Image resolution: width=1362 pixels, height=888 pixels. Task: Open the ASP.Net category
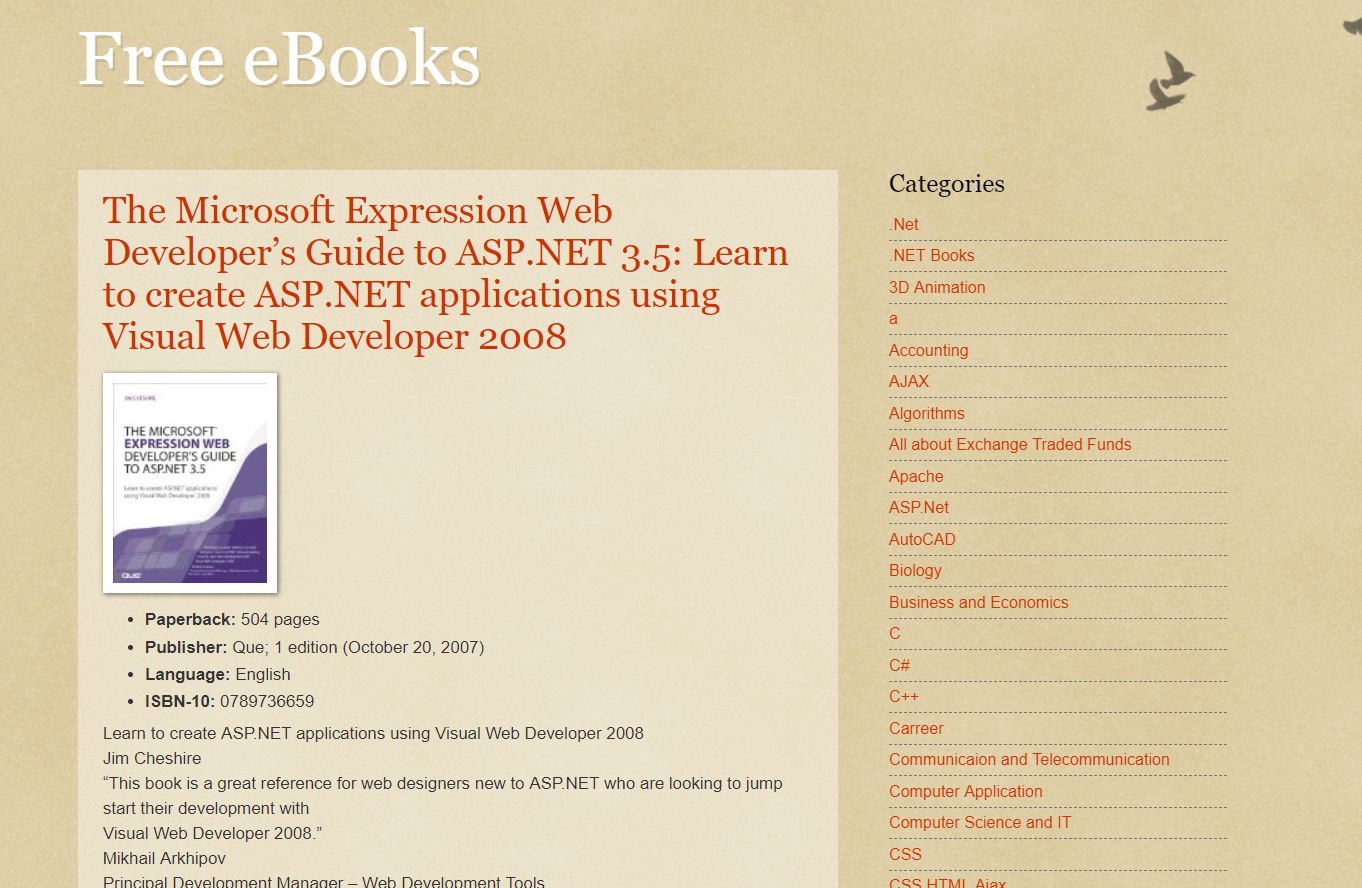pyautogui.click(x=919, y=508)
